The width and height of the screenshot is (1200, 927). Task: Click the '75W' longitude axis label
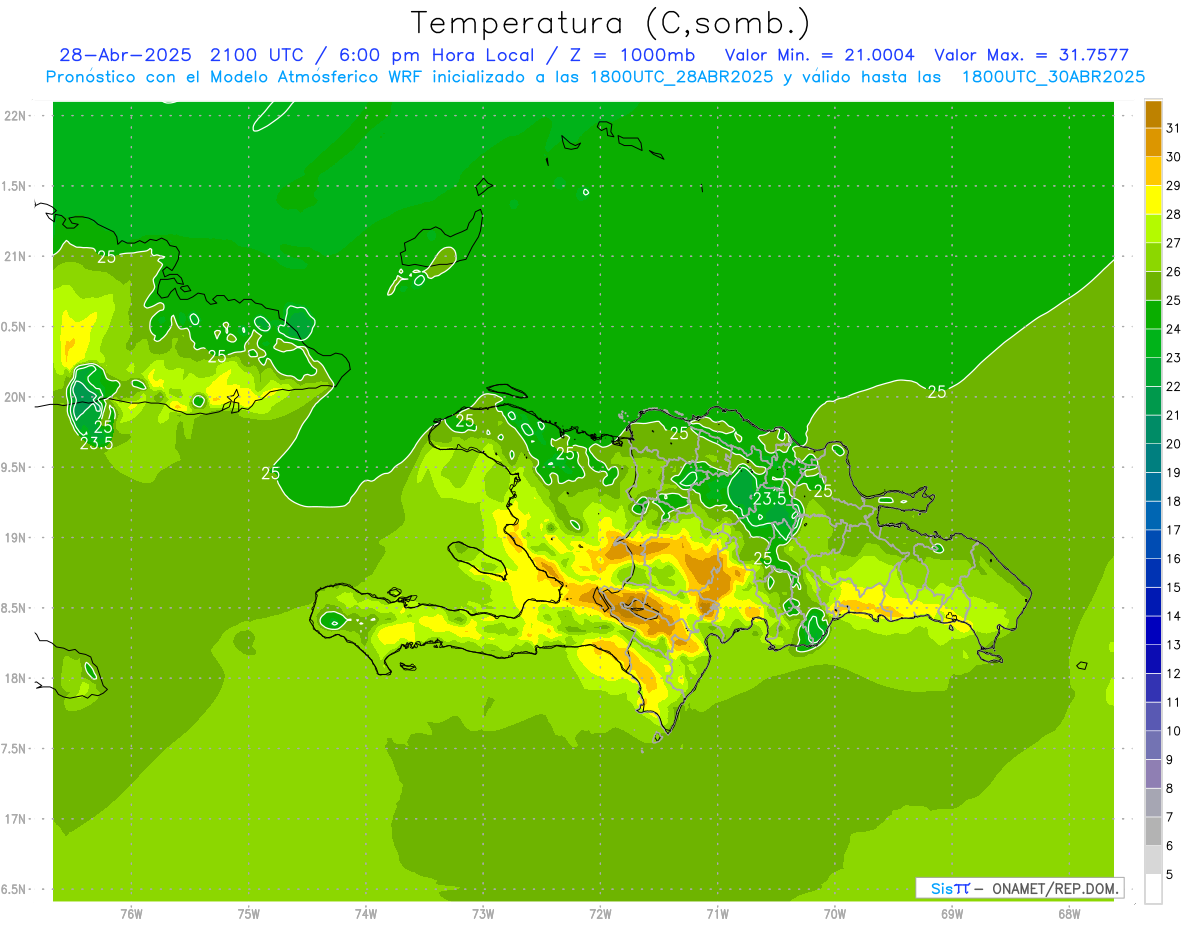tap(248, 913)
